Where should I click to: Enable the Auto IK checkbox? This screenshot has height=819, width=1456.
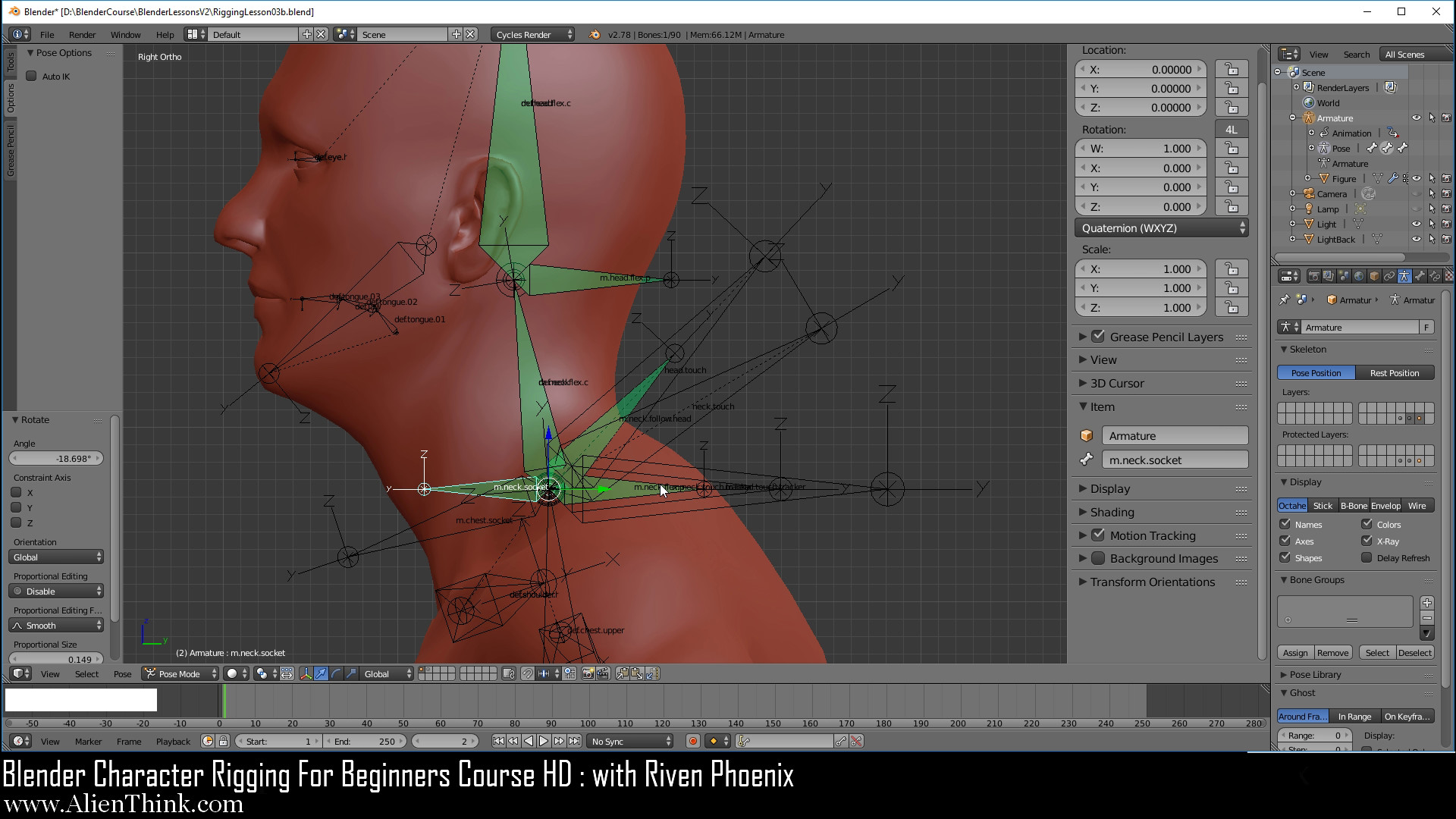click(x=32, y=76)
